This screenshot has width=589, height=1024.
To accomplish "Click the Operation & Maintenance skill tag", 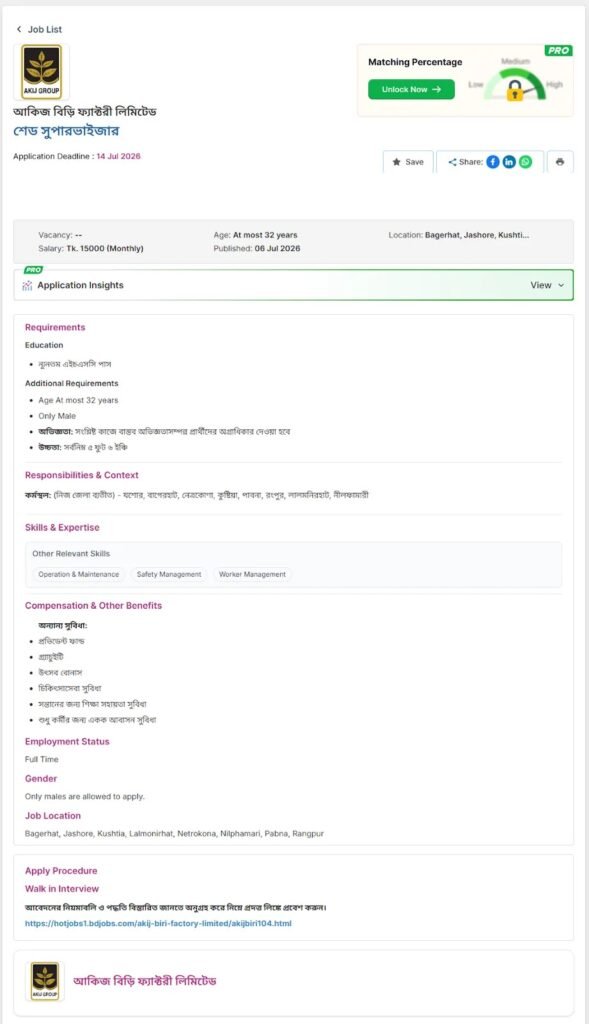I will (x=78, y=574).
